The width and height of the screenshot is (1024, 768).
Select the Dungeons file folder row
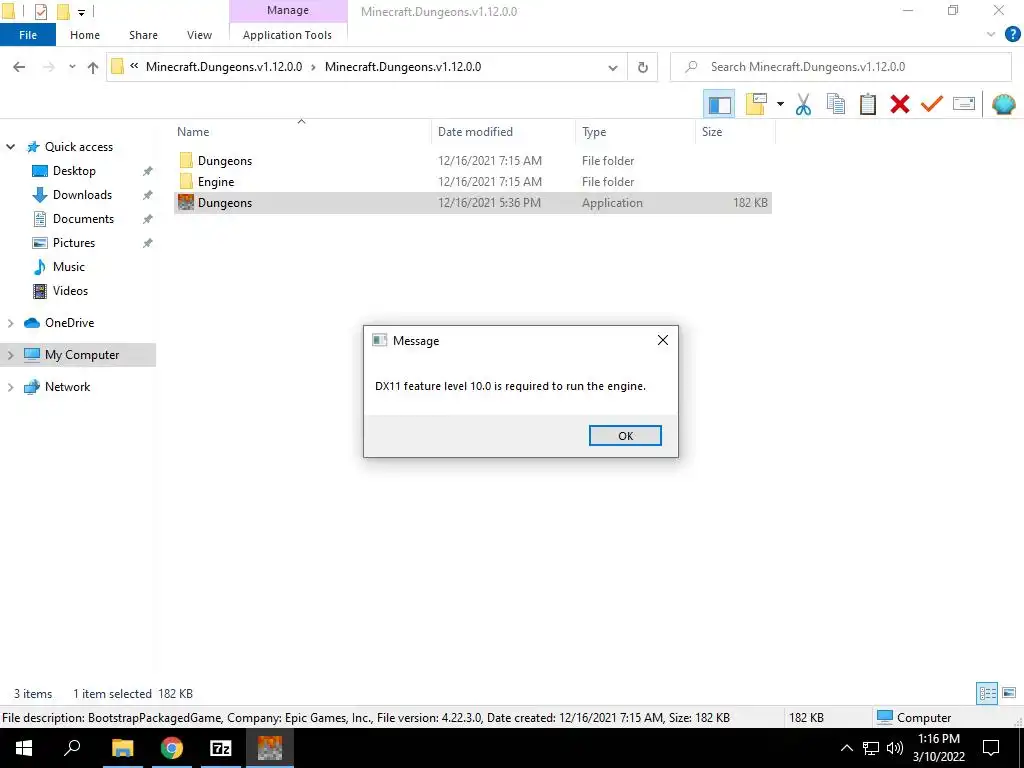click(473, 161)
